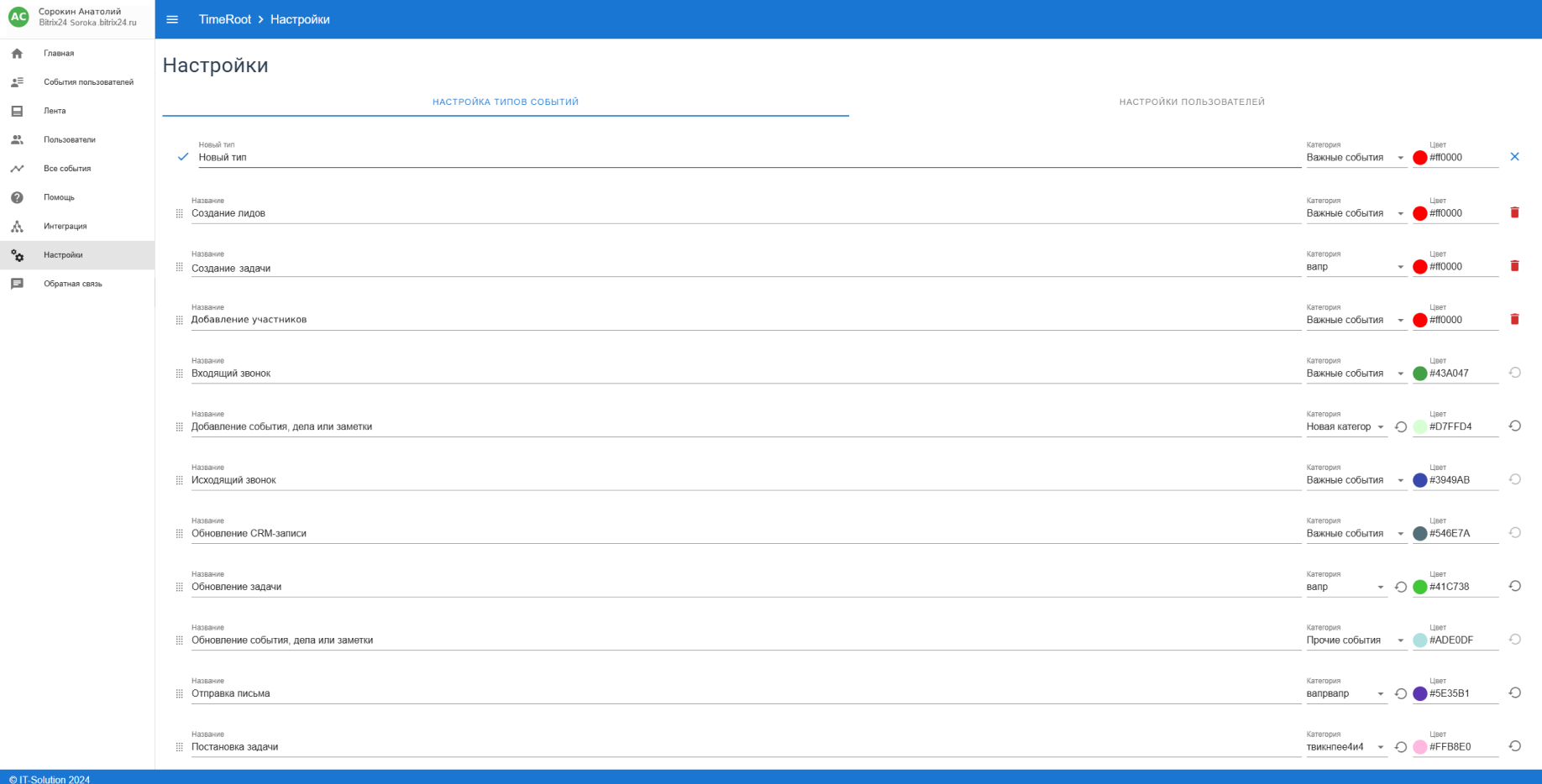Click the #546E7A color swatch
The width and height of the screenshot is (1542, 784).
click(x=1419, y=534)
